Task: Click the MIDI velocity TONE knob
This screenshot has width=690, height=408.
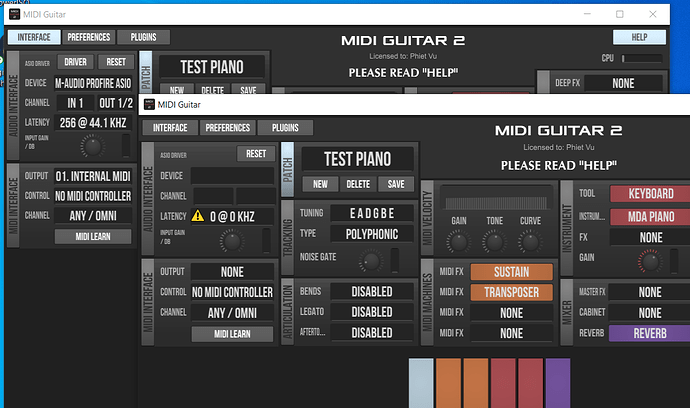Action: pos(494,242)
